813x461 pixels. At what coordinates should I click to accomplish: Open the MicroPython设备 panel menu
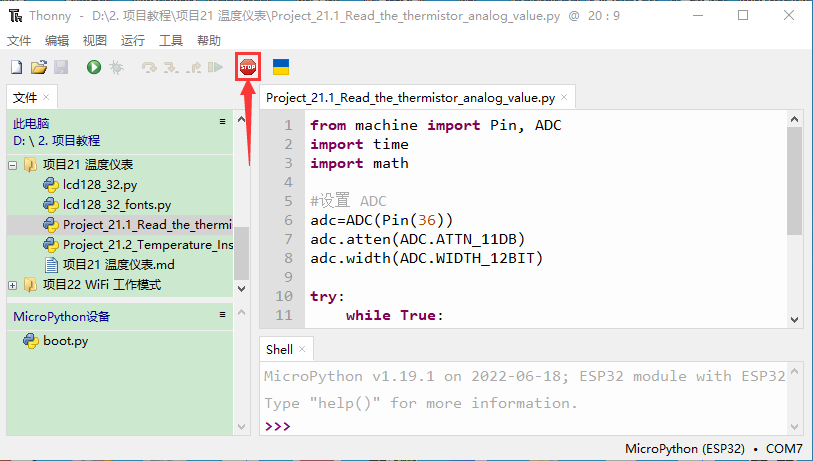tap(223, 315)
